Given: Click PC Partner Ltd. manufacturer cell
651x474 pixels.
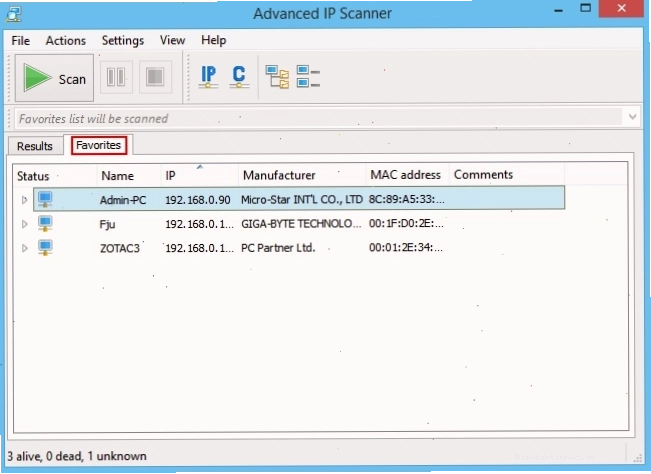Looking at the screenshot, I should [x=278, y=248].
